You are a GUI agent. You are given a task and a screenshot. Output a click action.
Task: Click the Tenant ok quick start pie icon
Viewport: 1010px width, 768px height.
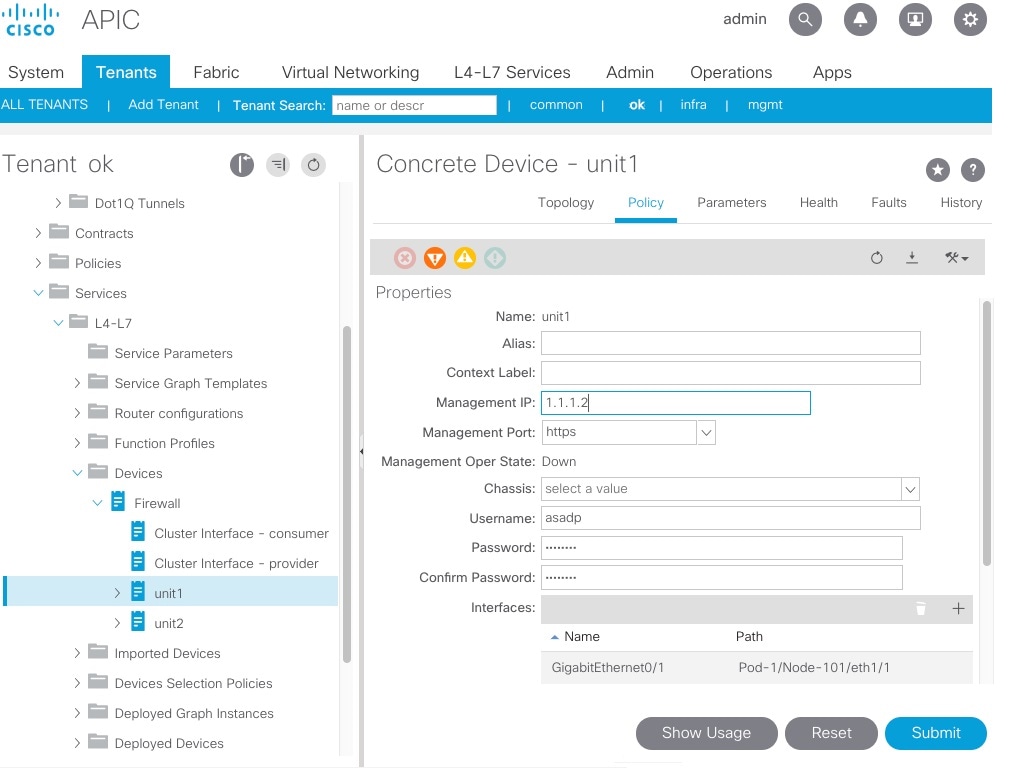(x=242, y=165)
